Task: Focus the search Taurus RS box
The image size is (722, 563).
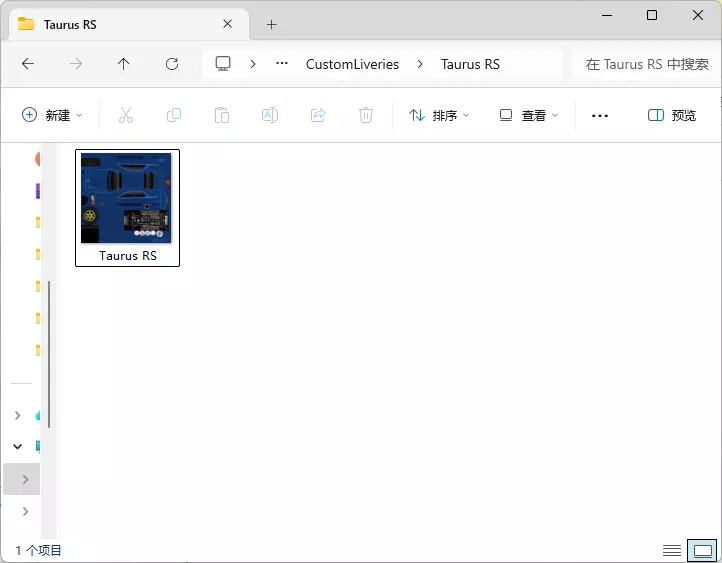Action: click(646, 64)
